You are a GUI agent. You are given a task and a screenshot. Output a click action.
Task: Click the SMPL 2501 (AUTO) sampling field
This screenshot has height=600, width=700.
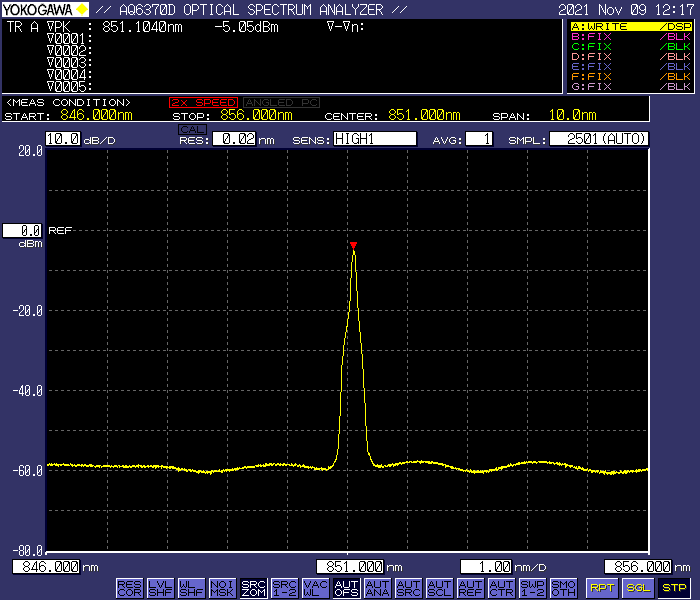(599, 139)
